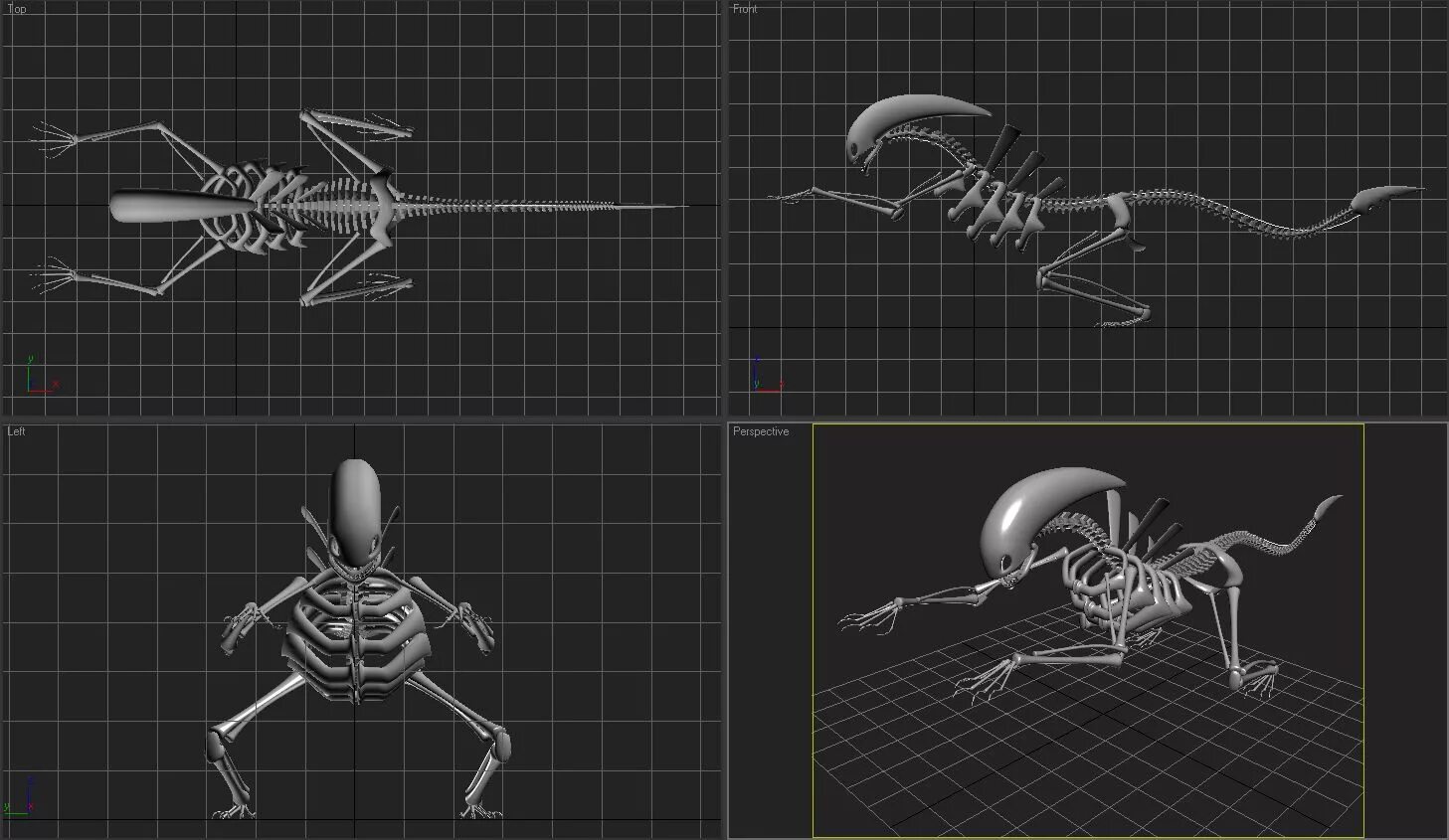Select the Top viewport label
Viewport: 1449px width, 840px height.
[17, 9]
